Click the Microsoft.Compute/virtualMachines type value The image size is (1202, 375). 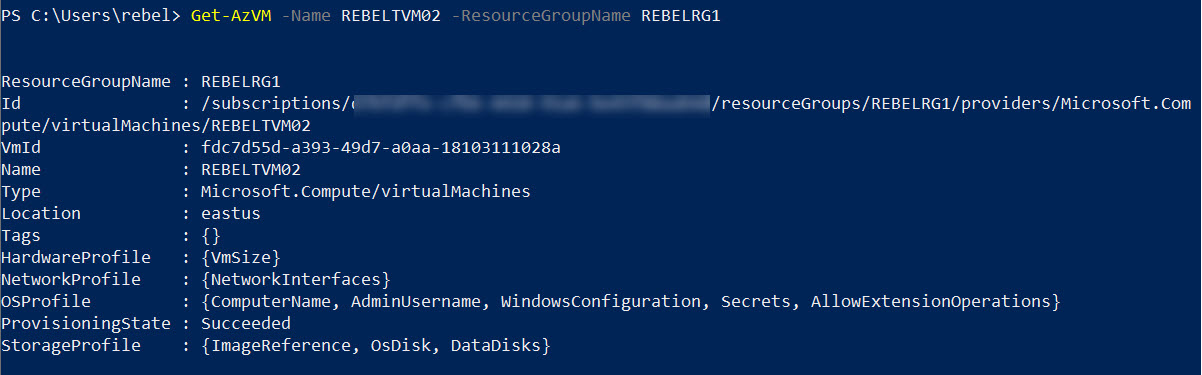(366, 192)
